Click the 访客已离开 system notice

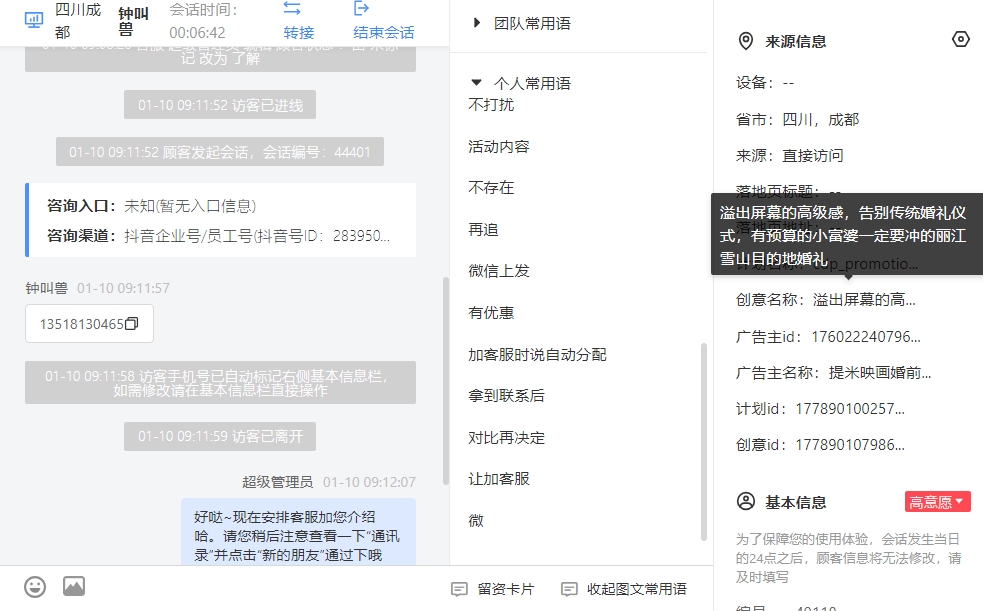point(220,436)
